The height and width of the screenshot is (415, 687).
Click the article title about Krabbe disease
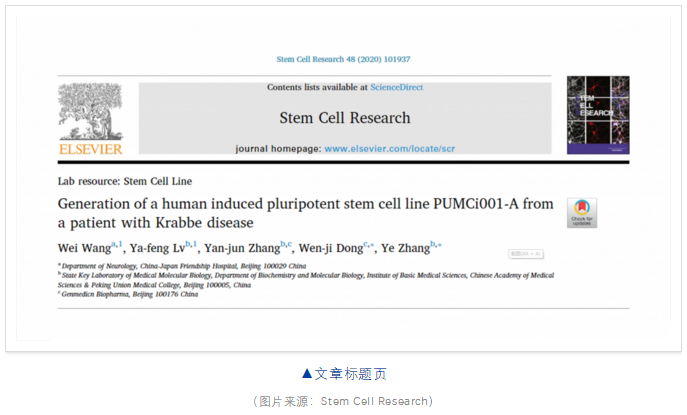(305, 213)
